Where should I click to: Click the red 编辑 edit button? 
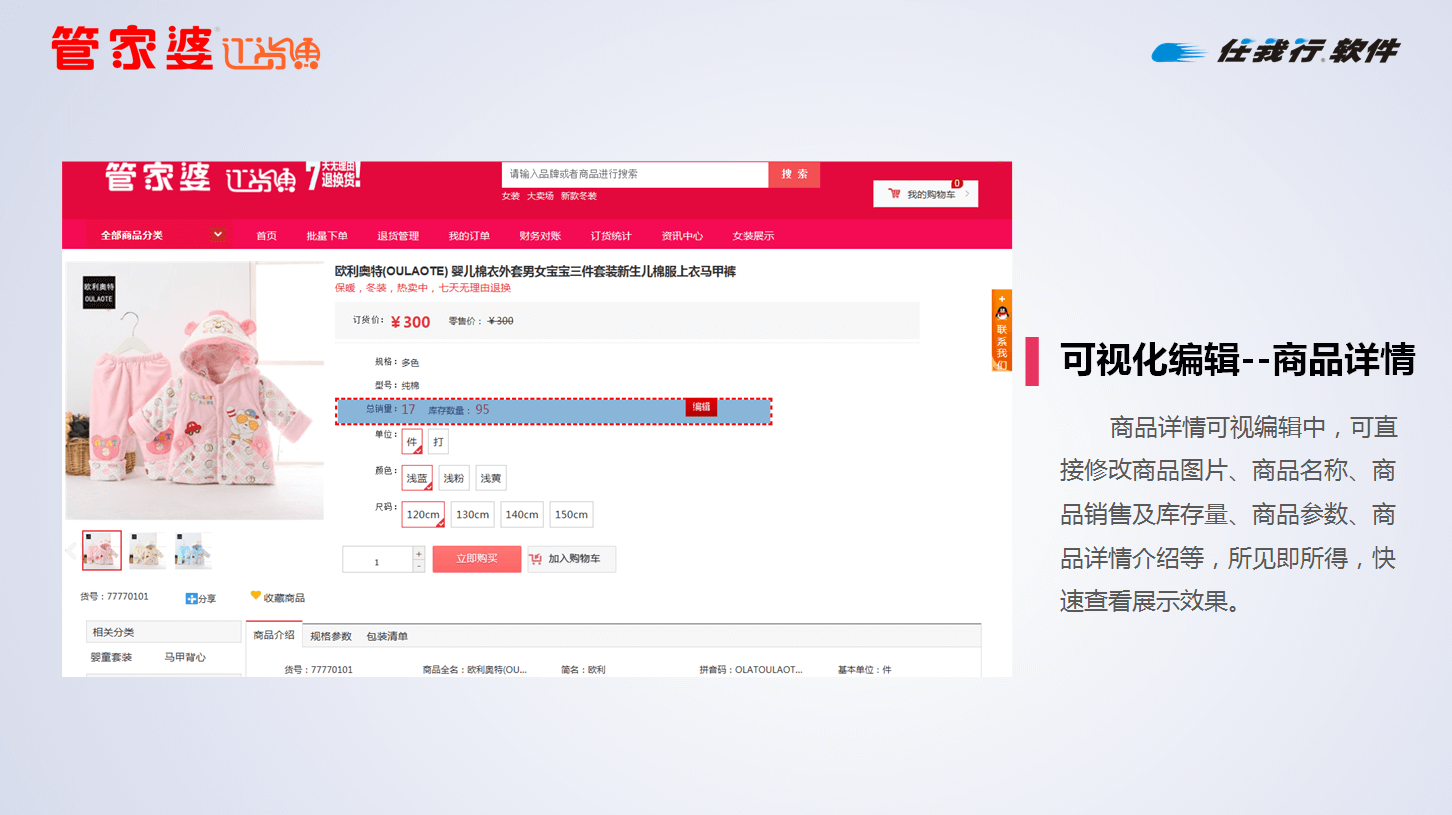(701, 407)
